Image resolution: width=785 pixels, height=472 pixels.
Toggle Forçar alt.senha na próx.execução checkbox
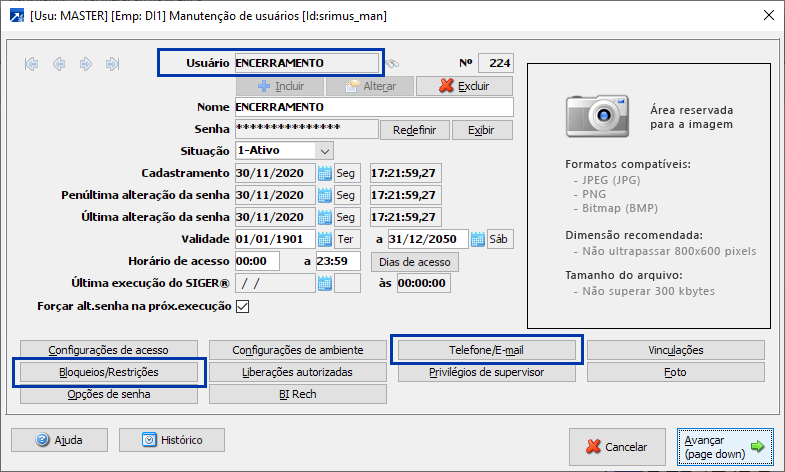point(242,306)
